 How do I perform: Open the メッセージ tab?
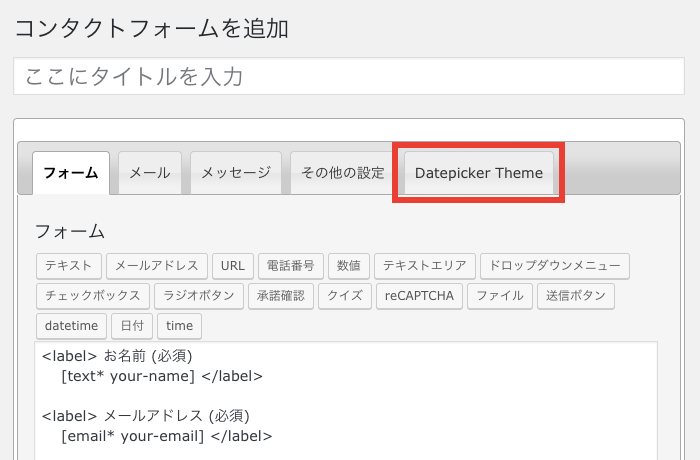(236, 173)
